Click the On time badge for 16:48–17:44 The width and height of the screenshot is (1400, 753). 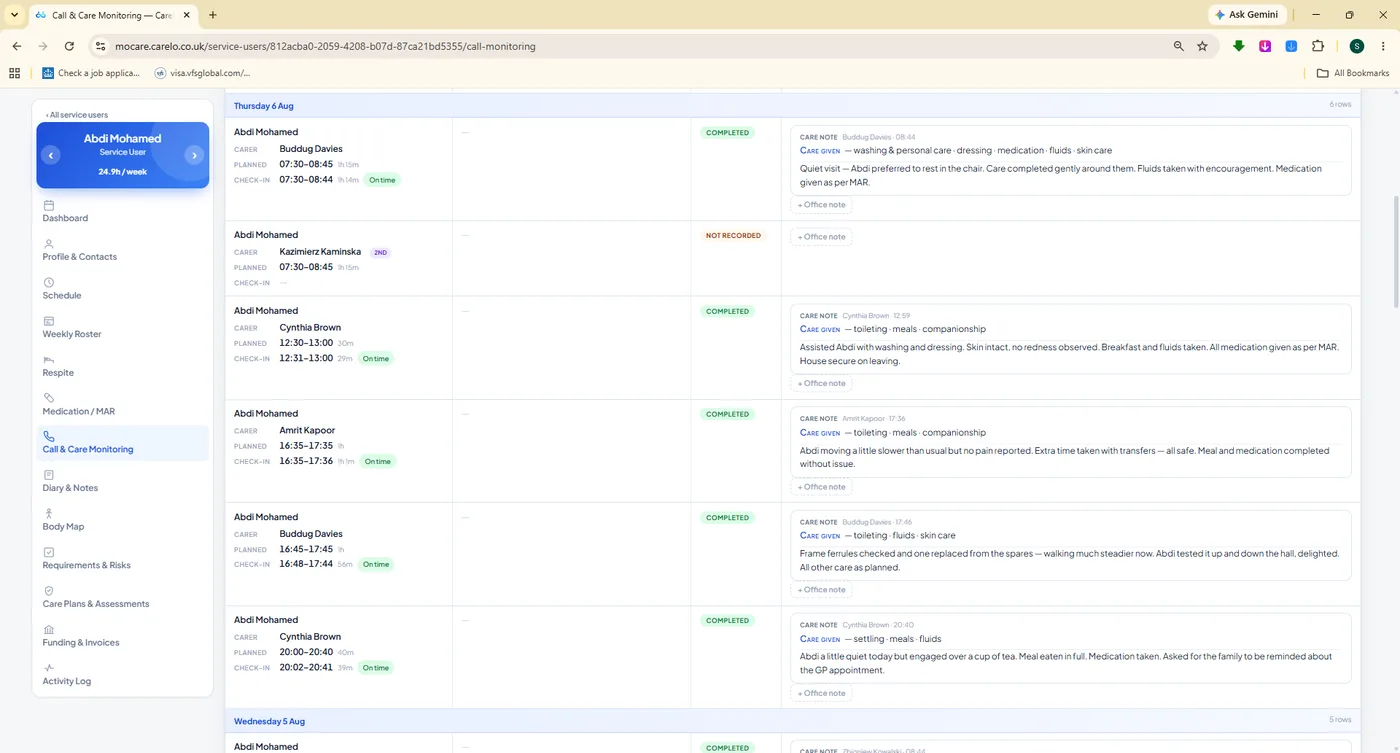(x=375, y=565)
